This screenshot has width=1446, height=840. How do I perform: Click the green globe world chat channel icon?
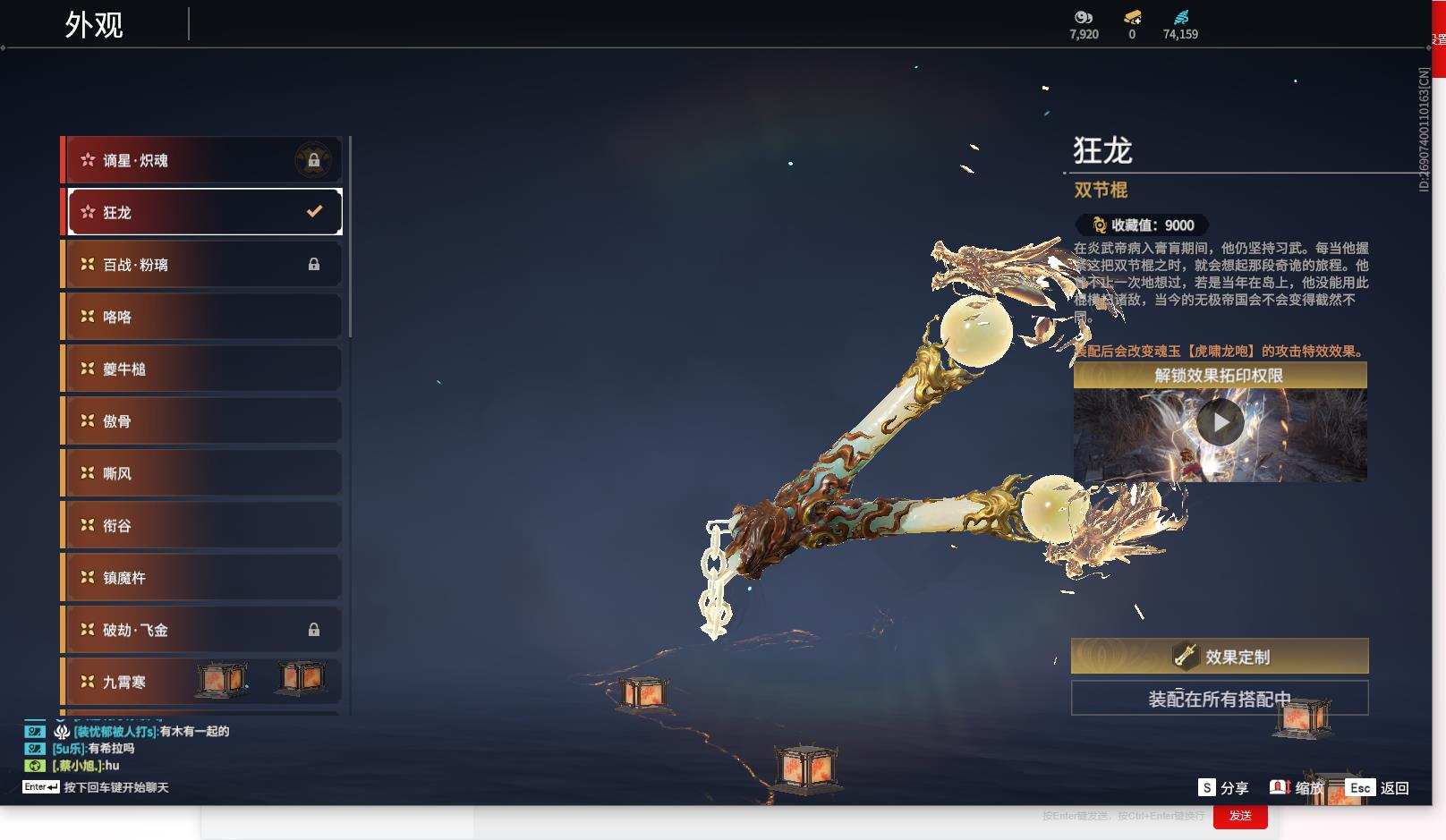click(x=35, y=767)
